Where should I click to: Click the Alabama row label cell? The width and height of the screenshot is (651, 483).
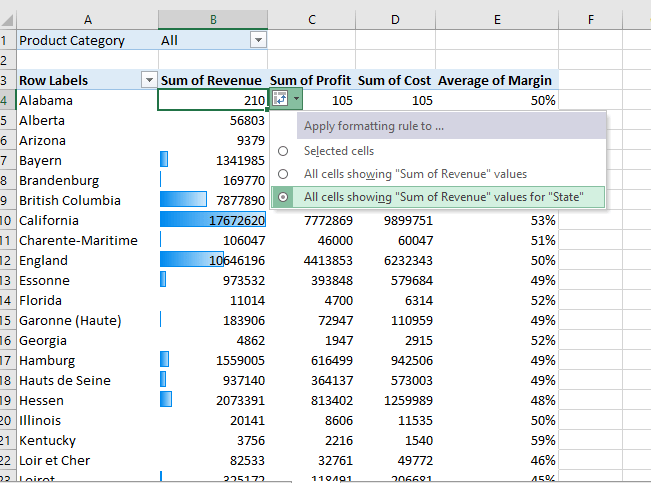coord(86,100)
